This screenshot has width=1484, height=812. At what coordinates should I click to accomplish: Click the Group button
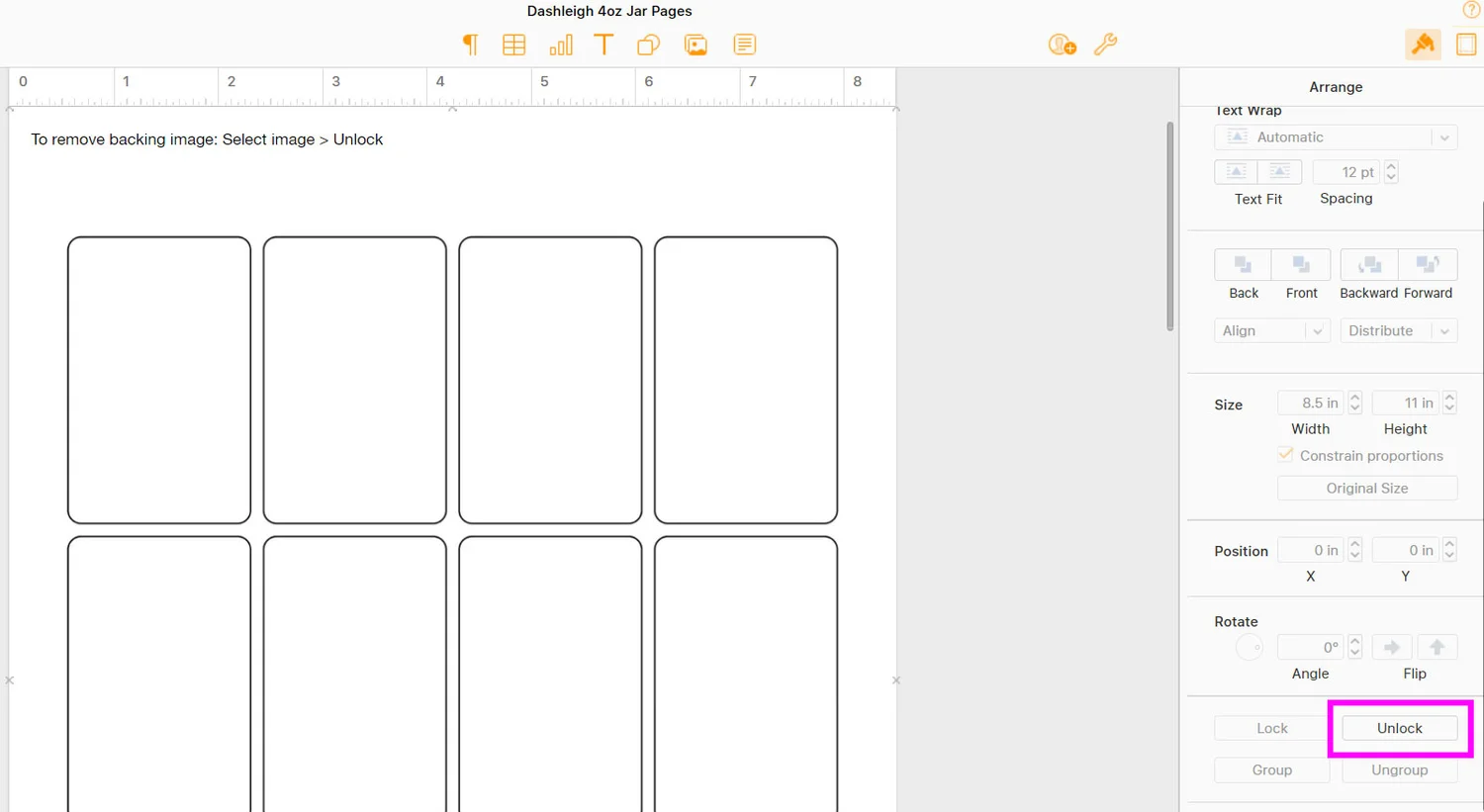point(1271,769)
